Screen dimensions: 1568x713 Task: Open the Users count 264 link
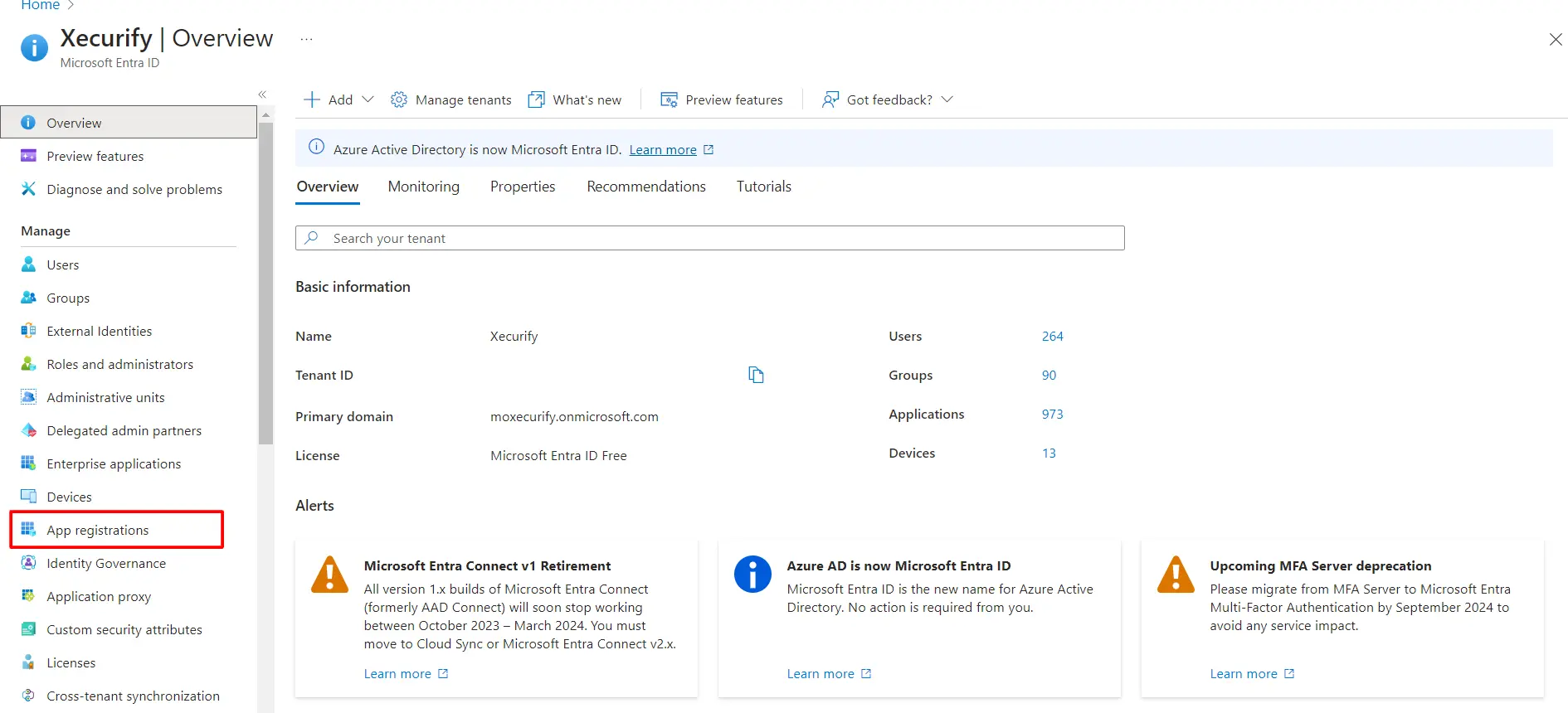[x=1052, y=336]
